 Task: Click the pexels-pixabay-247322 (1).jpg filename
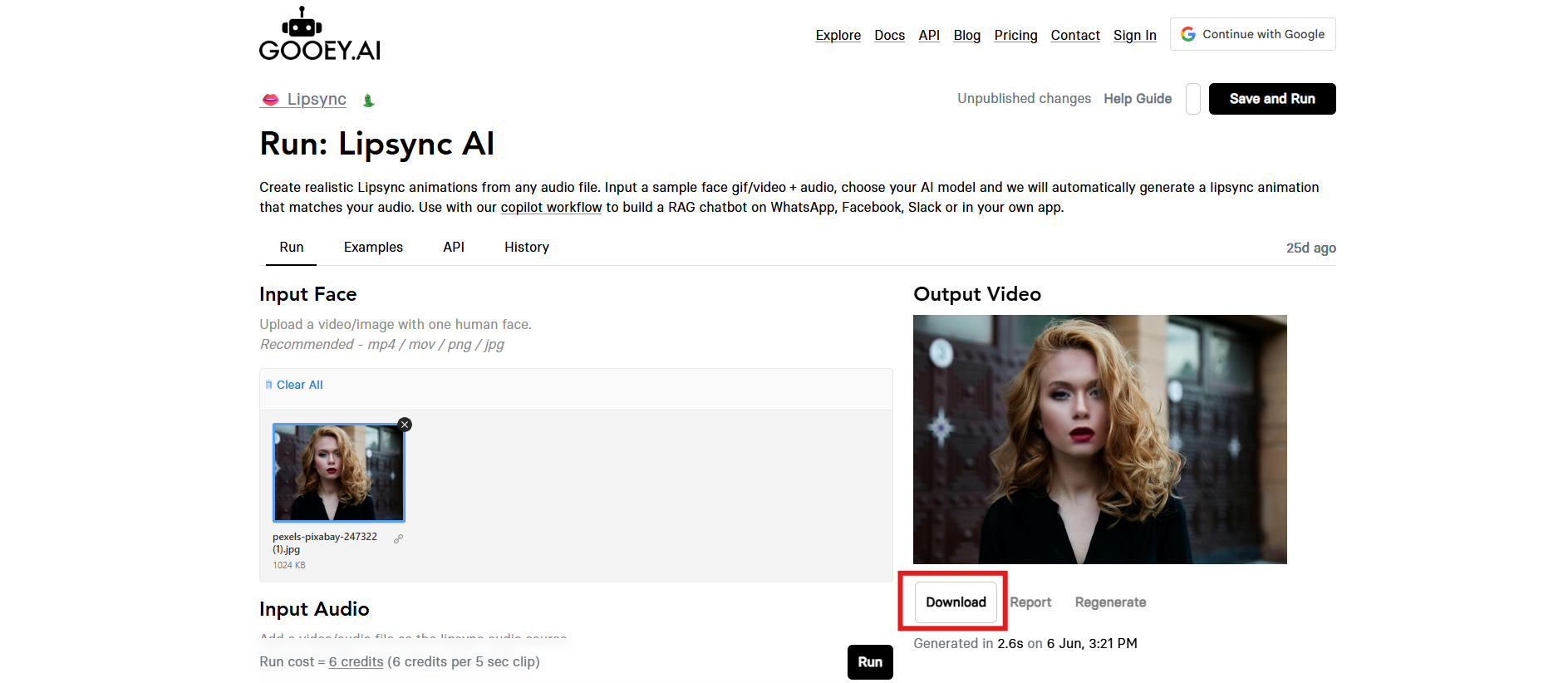(x=325, y=543)
